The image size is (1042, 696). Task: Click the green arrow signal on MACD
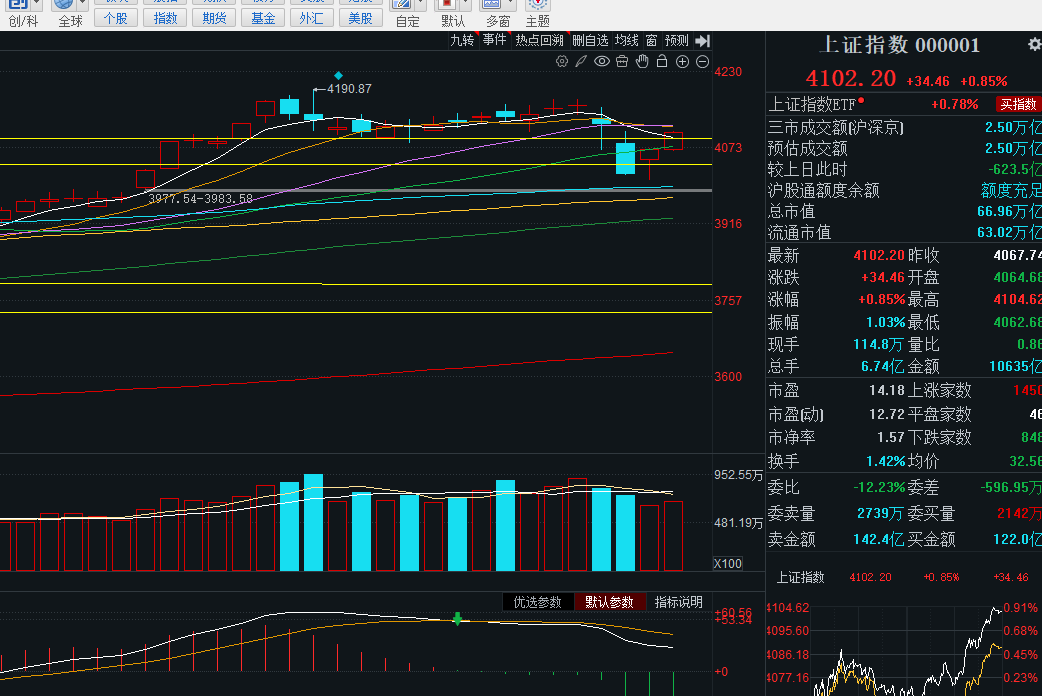click(457, 619)
